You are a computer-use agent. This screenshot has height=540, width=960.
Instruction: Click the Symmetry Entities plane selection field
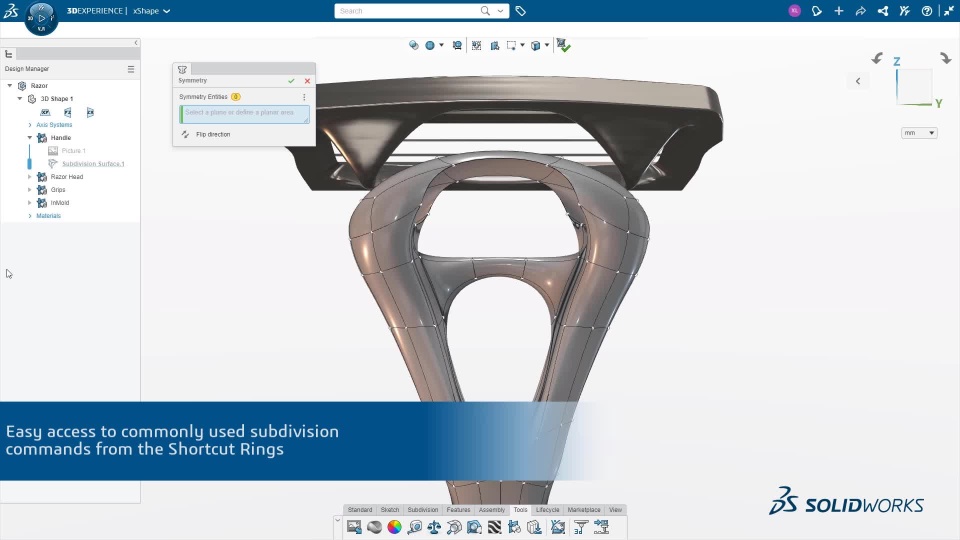pos(244,114)
